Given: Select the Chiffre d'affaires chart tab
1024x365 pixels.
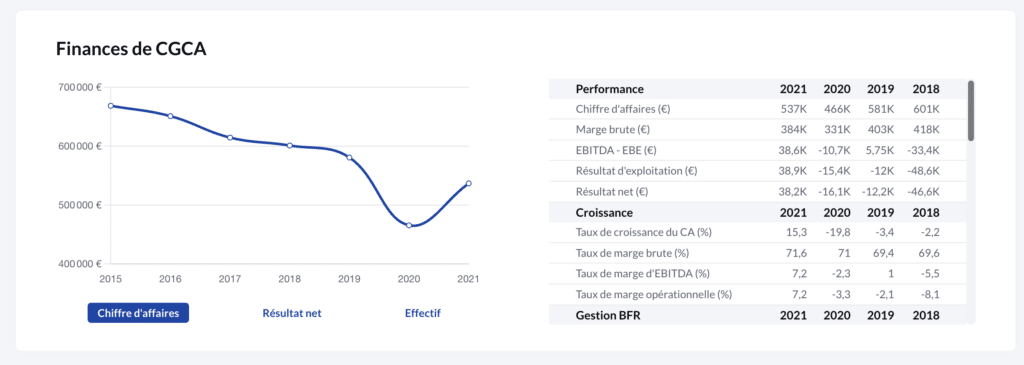Looking at the screenshot, I should pos(138,313).
